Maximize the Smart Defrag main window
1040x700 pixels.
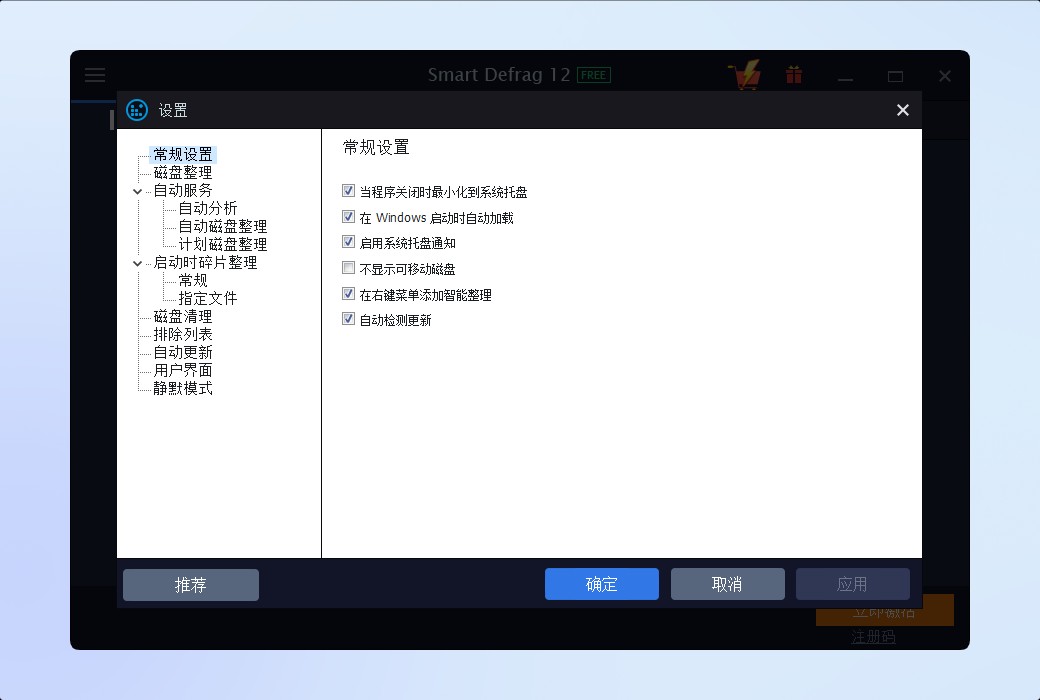[895, 76]
